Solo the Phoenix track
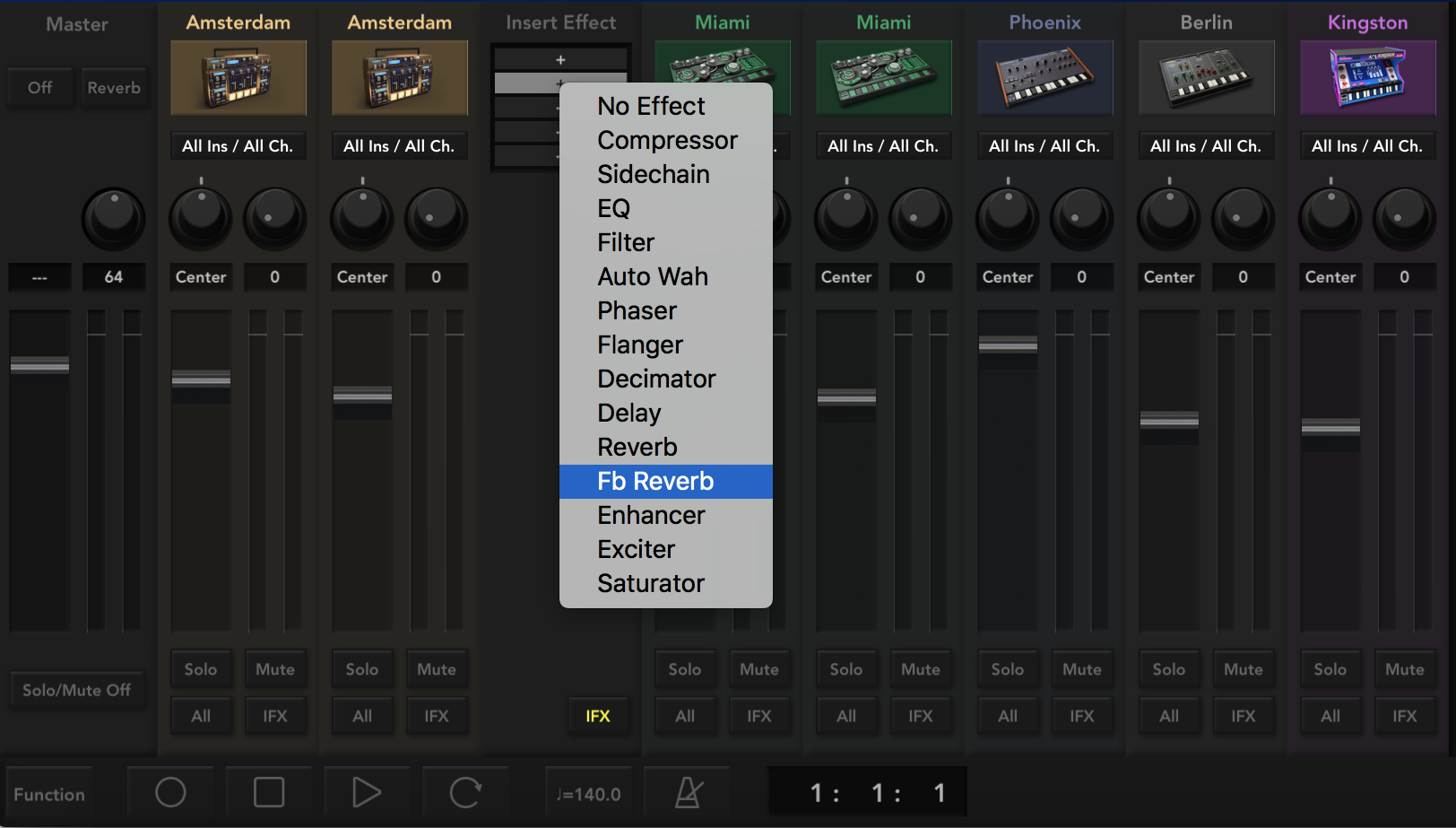 click(x=1008, y=669)
